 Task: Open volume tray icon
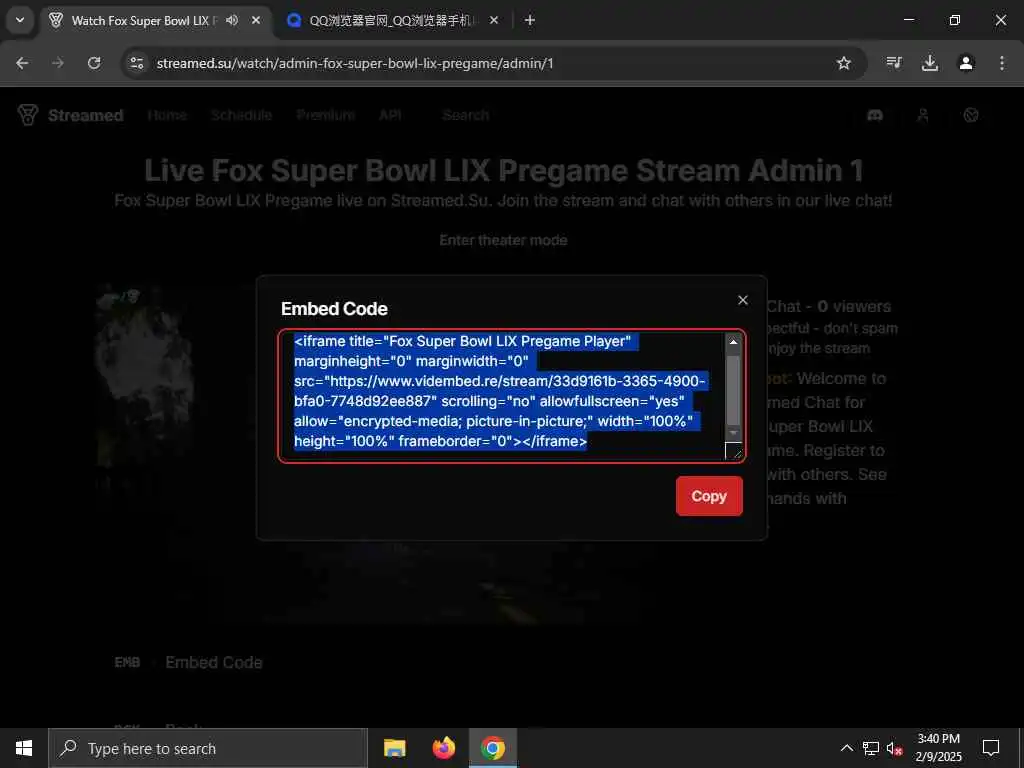895,748
